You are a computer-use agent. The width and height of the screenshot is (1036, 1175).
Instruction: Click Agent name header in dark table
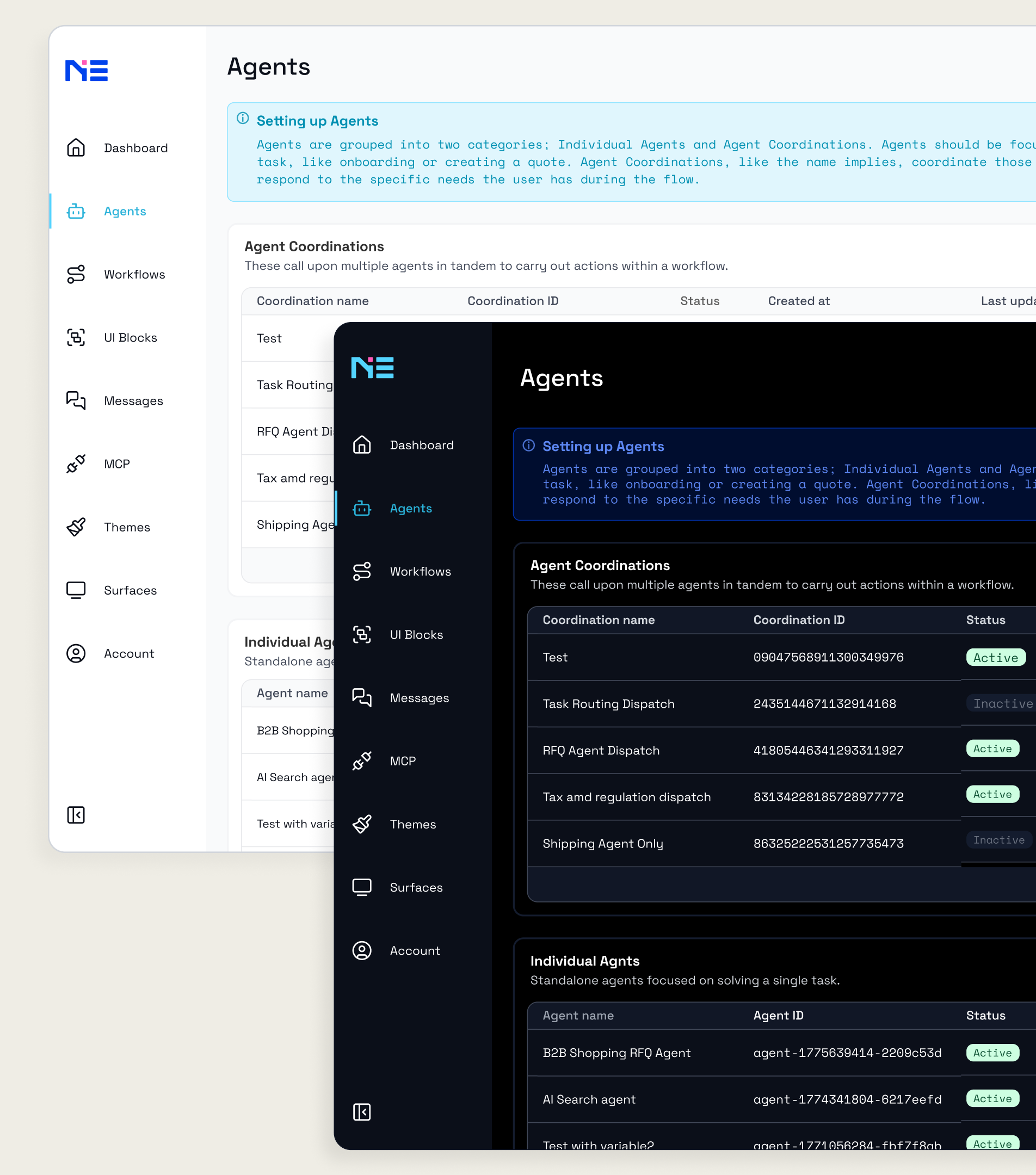578,1015
